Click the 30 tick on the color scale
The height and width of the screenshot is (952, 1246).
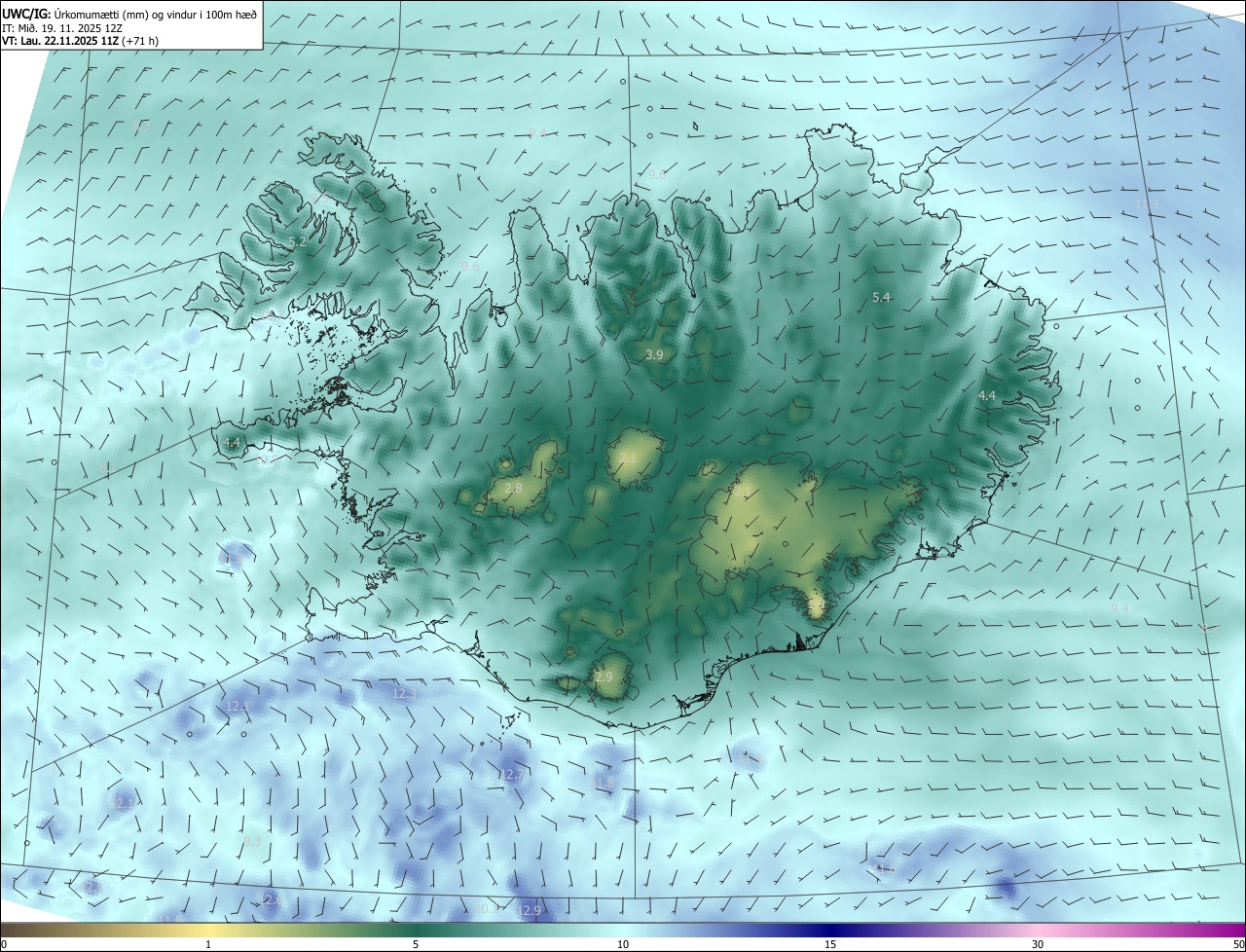1038,944
